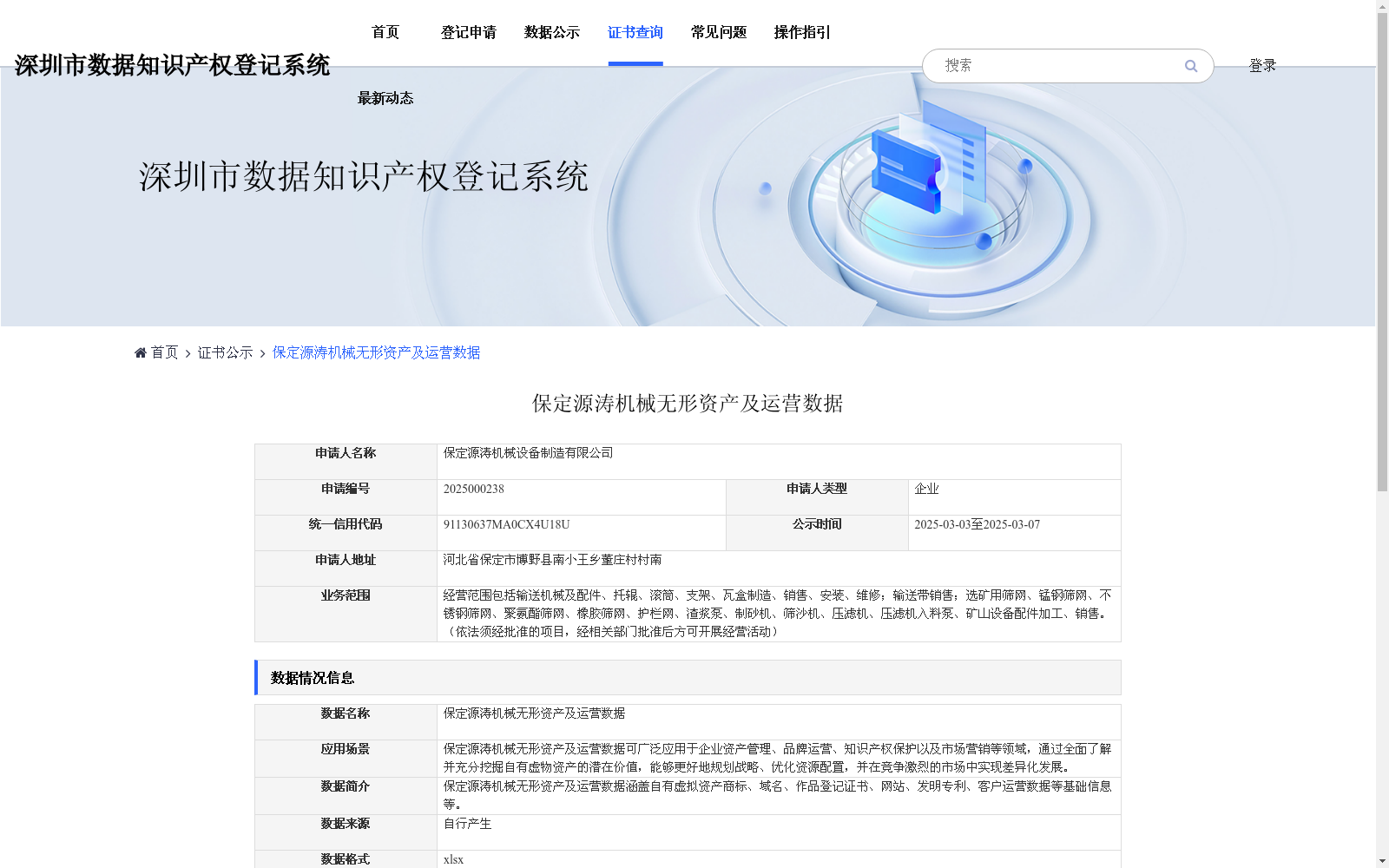Select publicity period 2025-03-03至2025-03-07
The image size is (1389, 868).
pyautogui.click(x=977, y=525)
